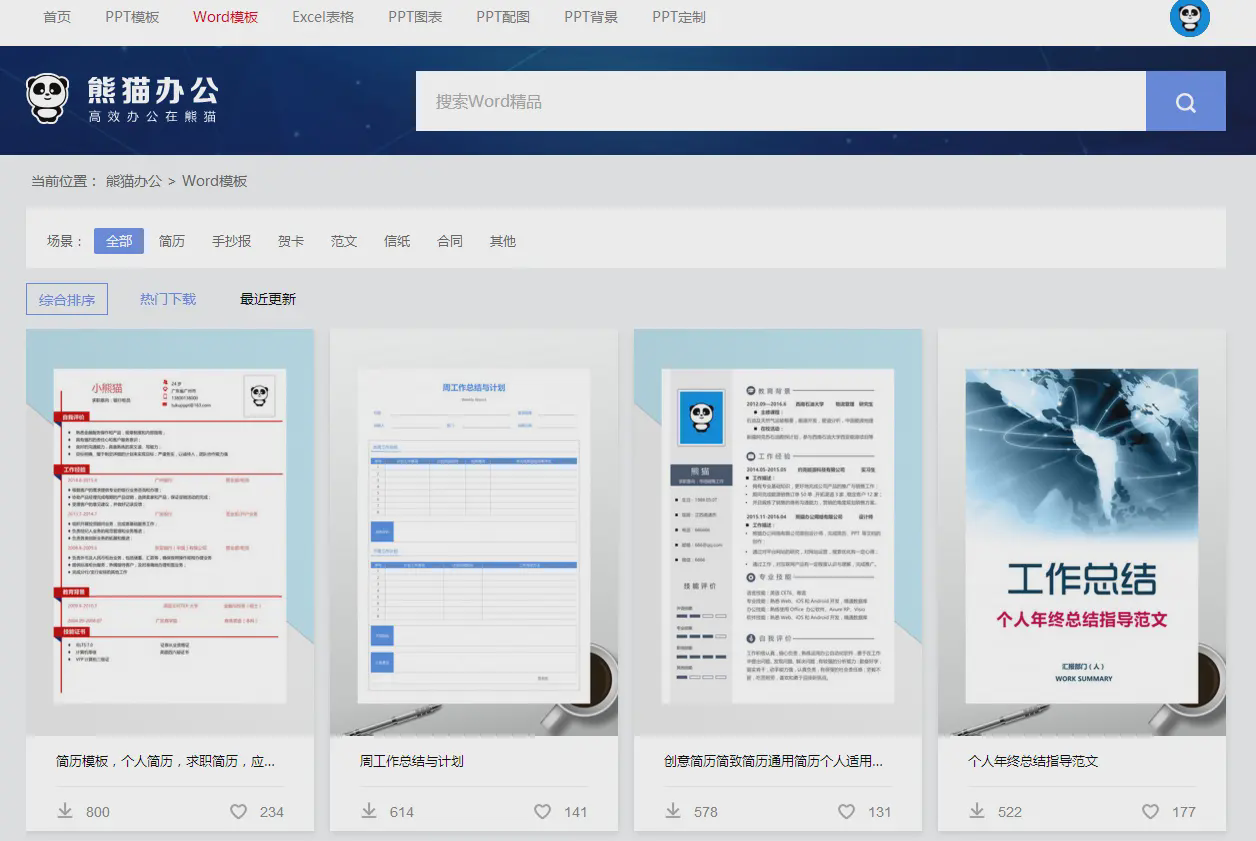This screenshot has width=1256, height=841.
Task: Download the 个人年终总结指导范文 template
Action: [x=978, y=811]
